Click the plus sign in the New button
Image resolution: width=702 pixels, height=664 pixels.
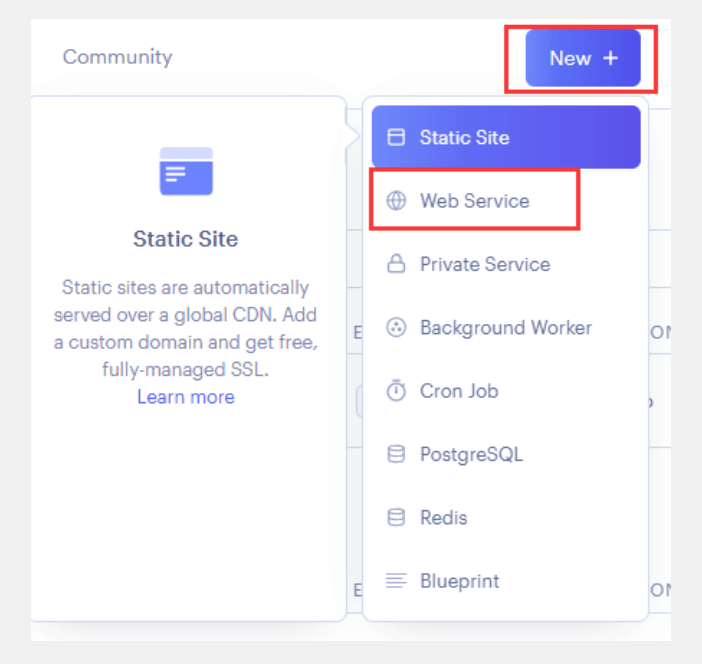pos(611,58)
